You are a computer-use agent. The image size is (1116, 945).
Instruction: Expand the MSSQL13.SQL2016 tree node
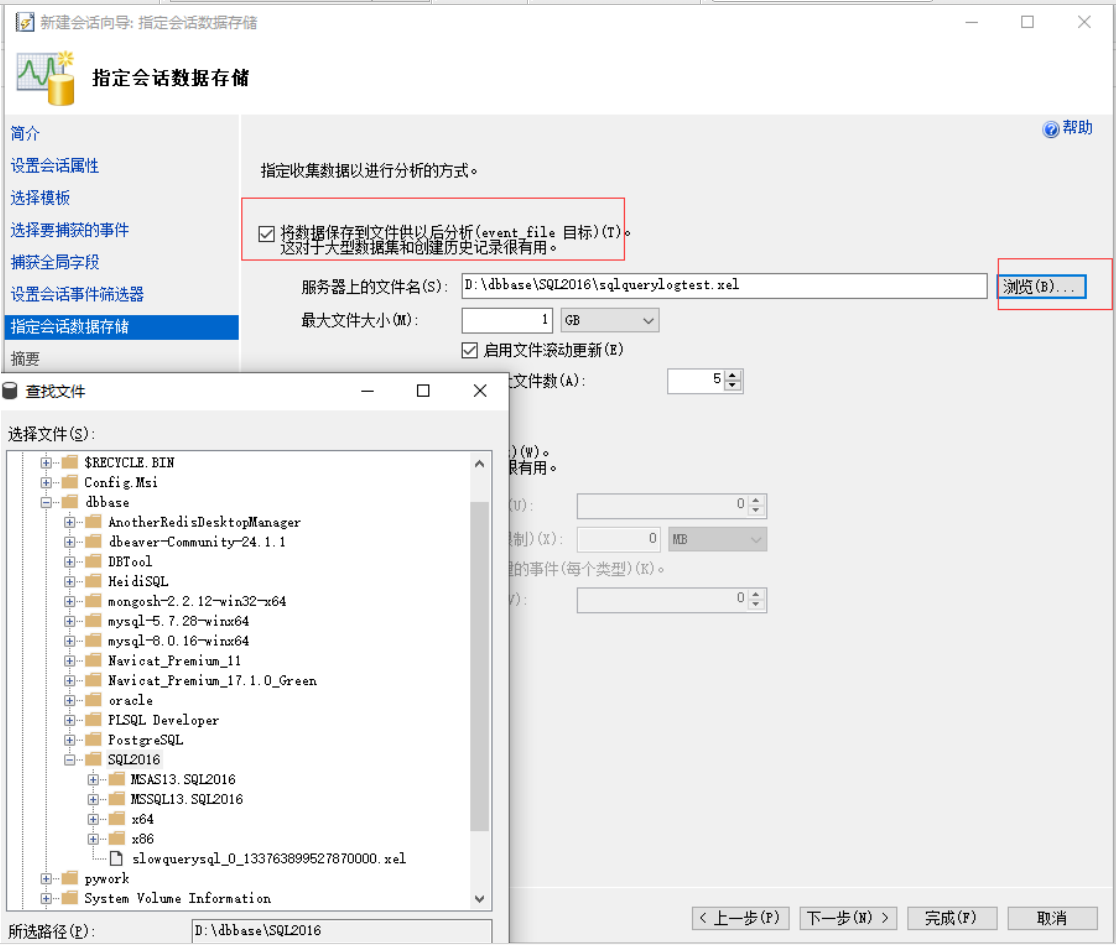tap(93, 799)
